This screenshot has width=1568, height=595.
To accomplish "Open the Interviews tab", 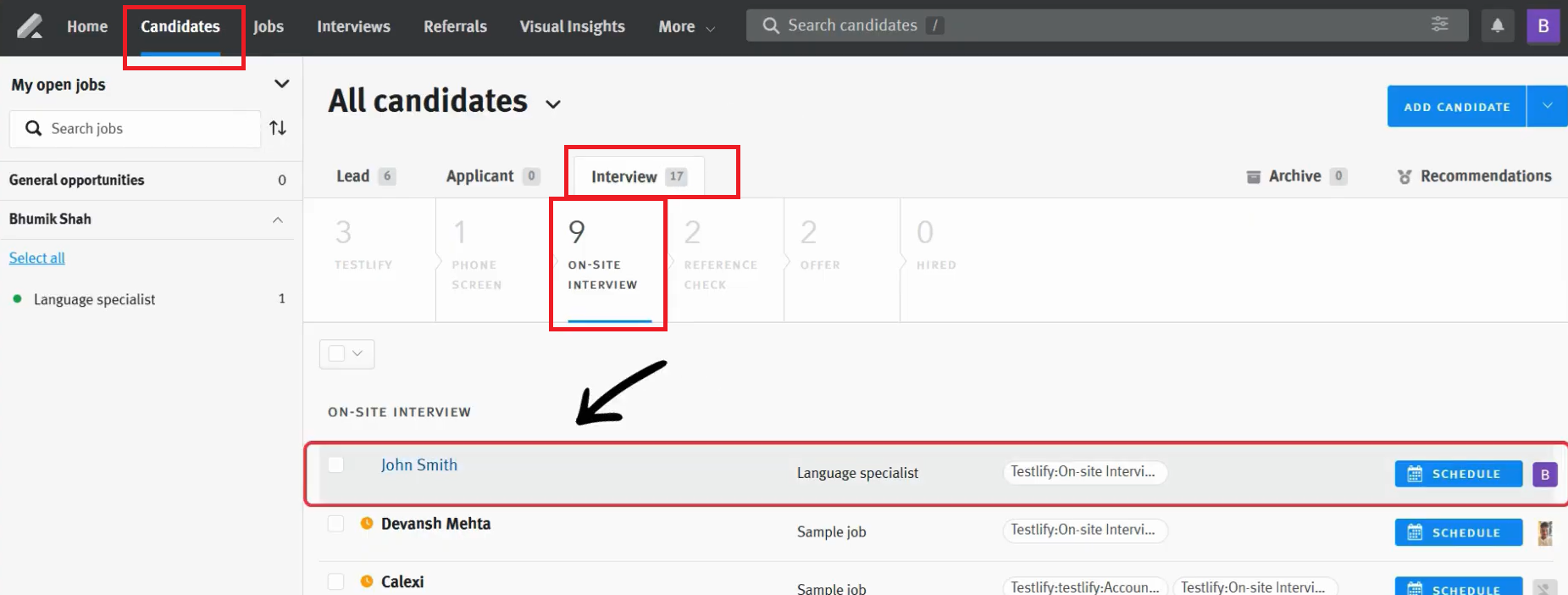I will (x=353, y=27).
